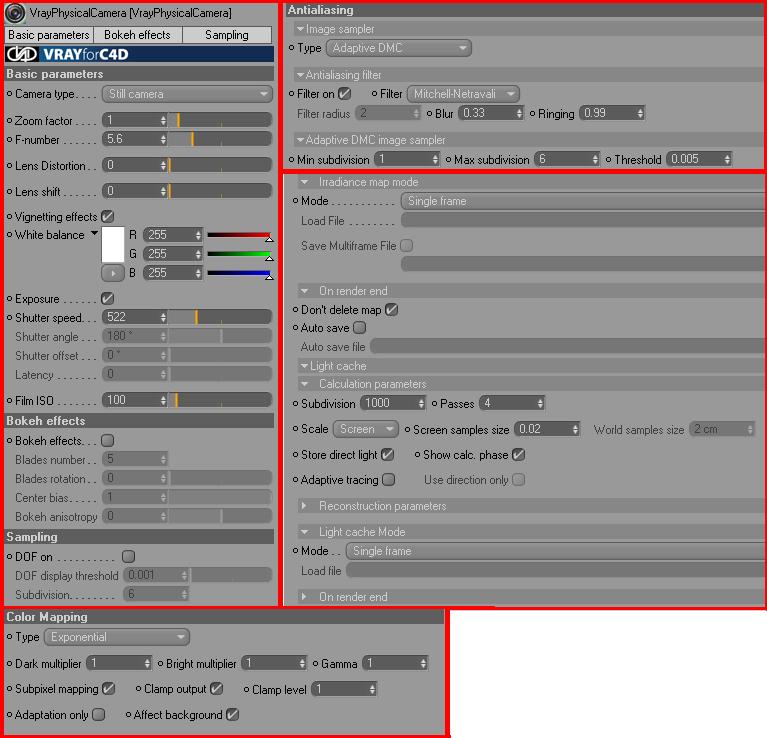Collapse the Irradiance map mode arrow
The image size is (767, 738).
(x=305, y=182)
